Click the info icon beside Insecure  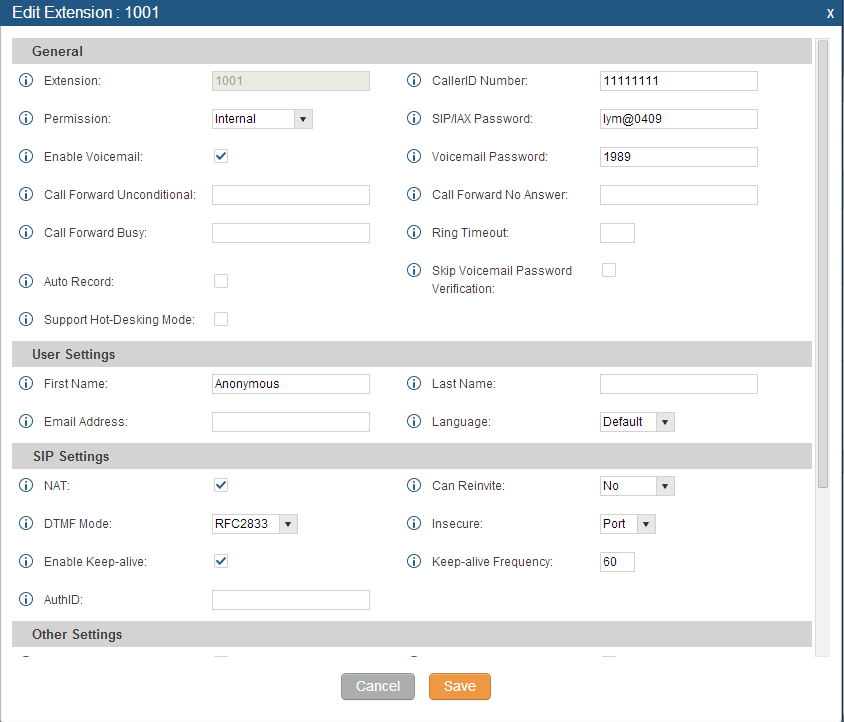(x=414, y=523)
